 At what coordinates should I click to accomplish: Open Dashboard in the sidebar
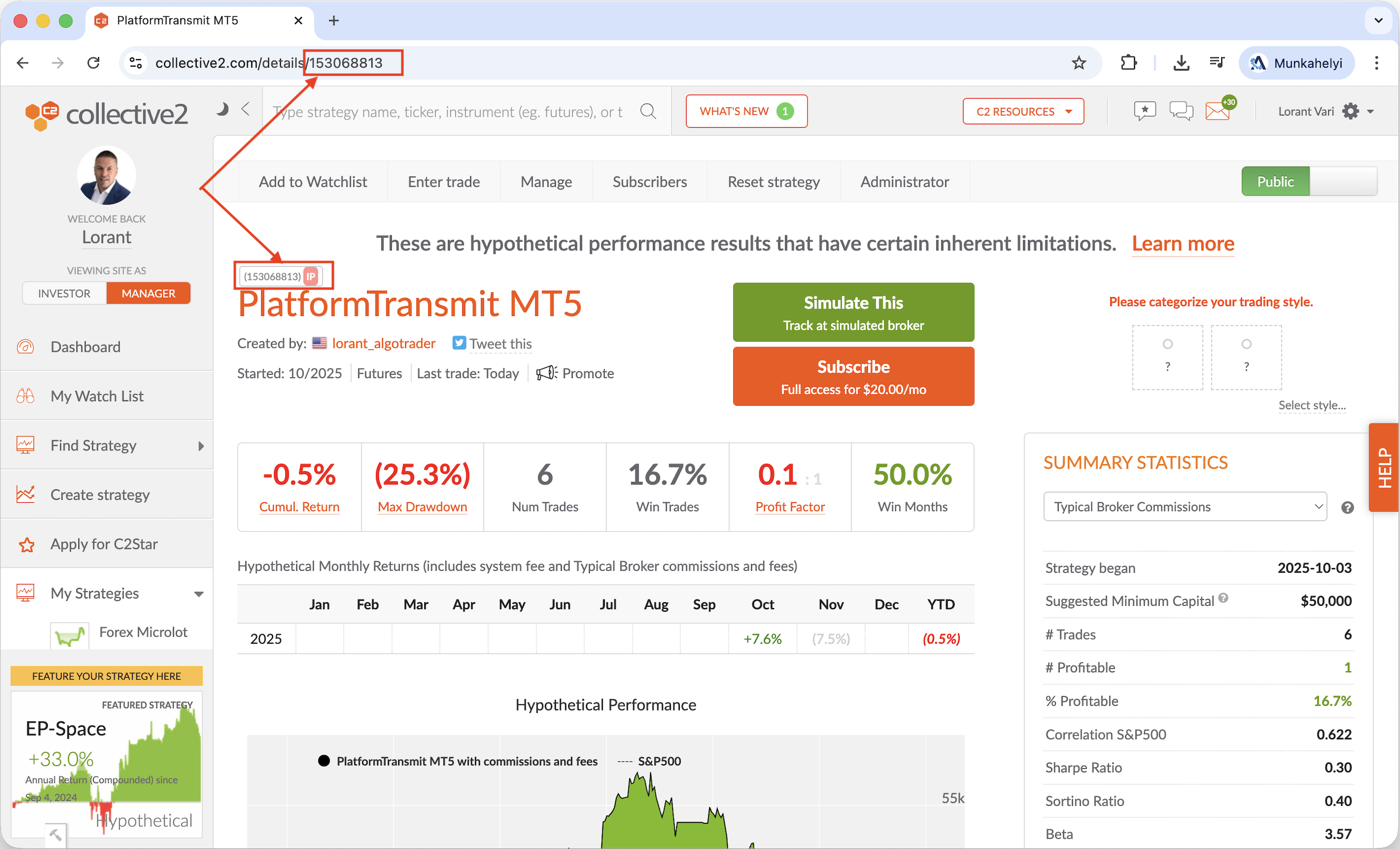[107, 347]
